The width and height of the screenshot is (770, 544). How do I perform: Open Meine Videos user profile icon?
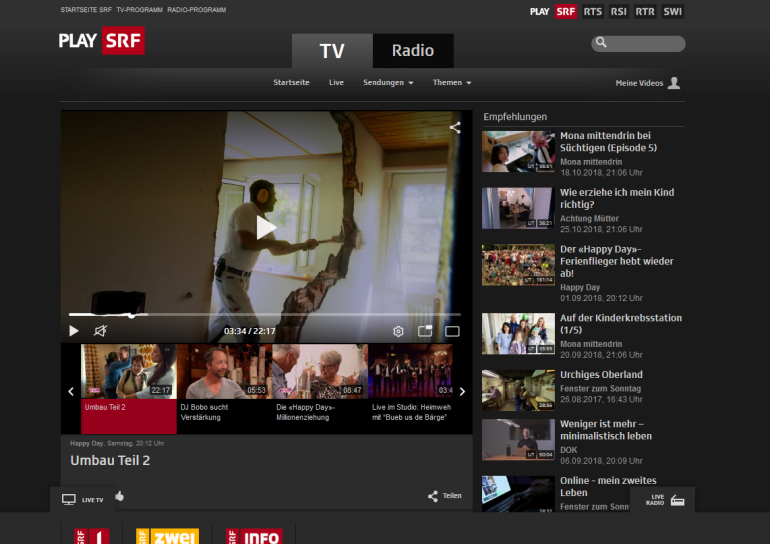point(674,83)
